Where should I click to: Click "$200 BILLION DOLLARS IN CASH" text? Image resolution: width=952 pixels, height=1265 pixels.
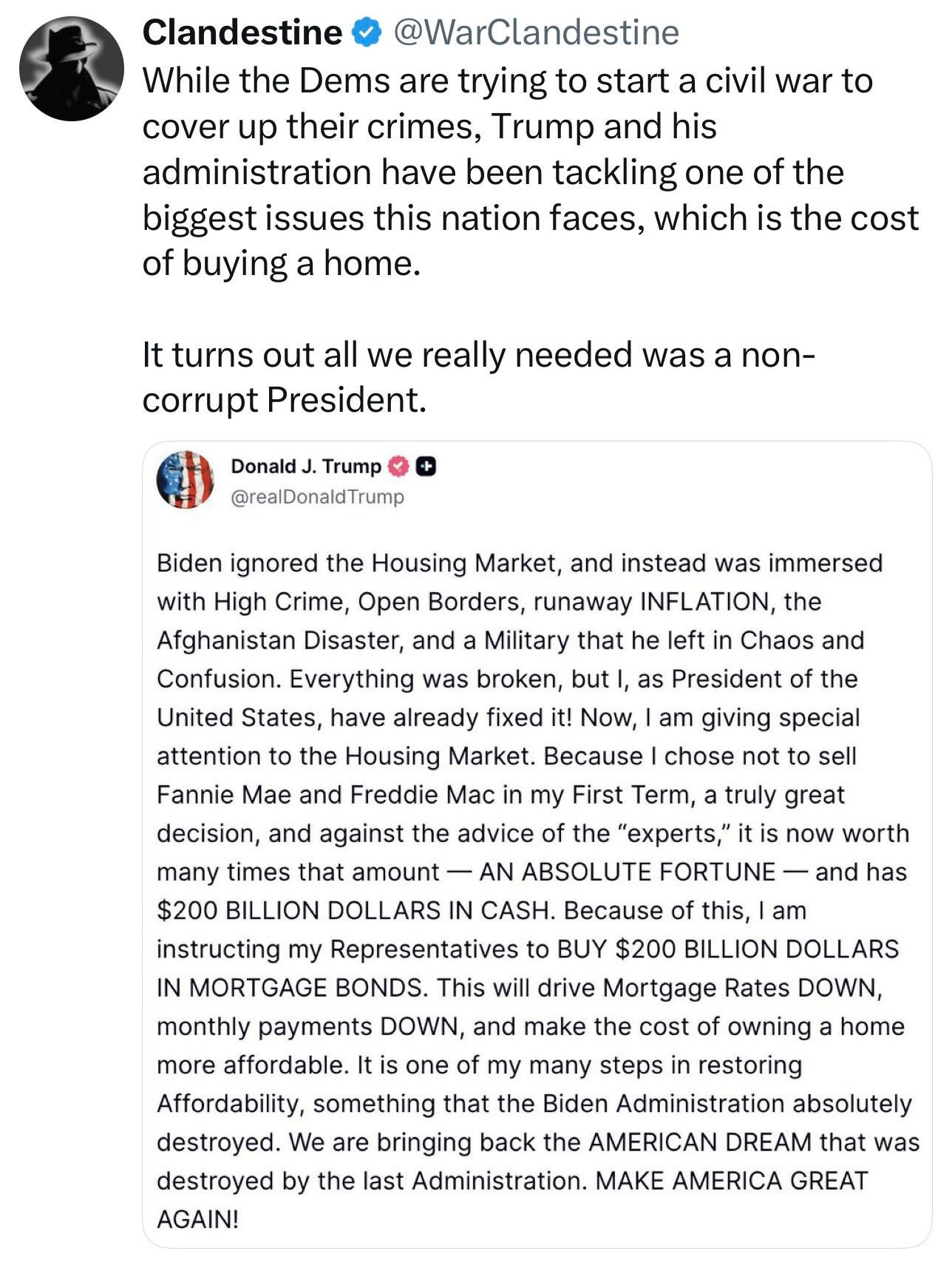355,910
